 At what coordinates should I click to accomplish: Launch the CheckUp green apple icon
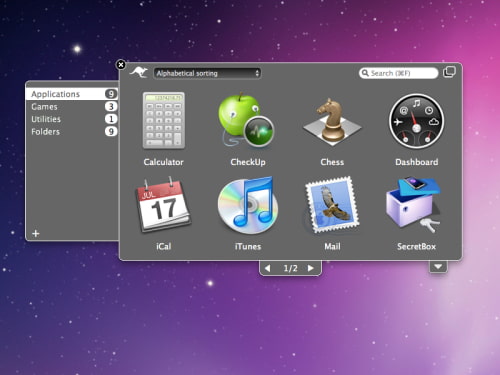(246, 120)
